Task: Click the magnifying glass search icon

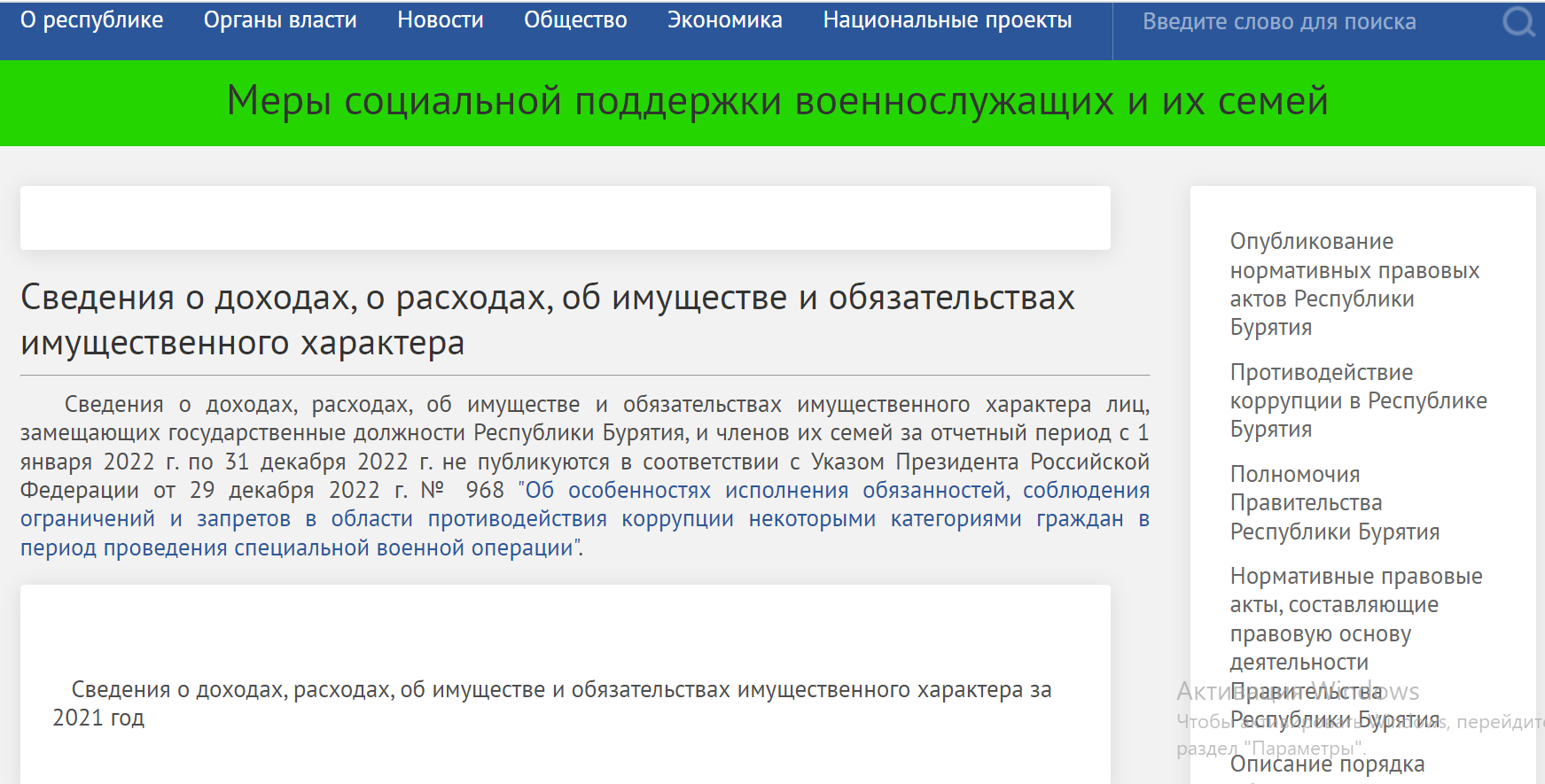Action: click(1518, 22)
